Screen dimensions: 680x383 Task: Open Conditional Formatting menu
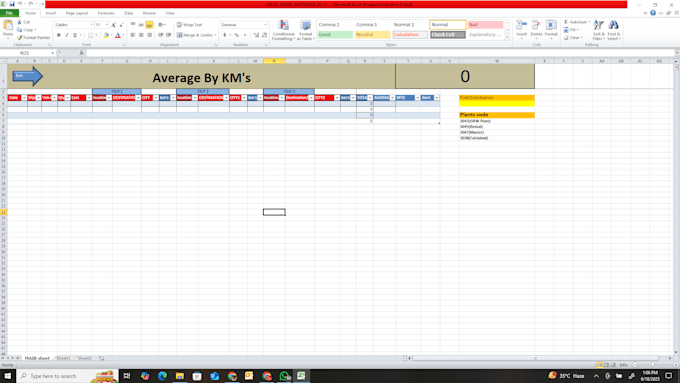pyautogui.click(x=283, y=30)
